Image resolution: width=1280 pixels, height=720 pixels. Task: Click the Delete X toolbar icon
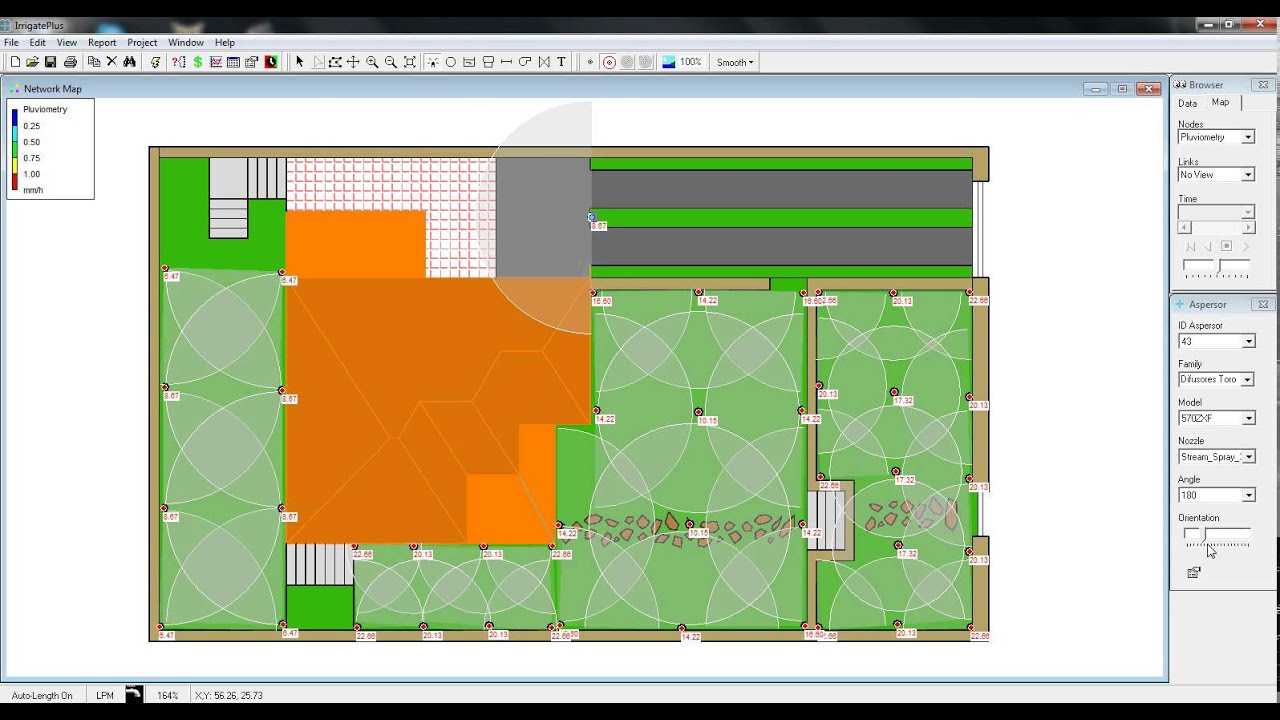point(112,62)
